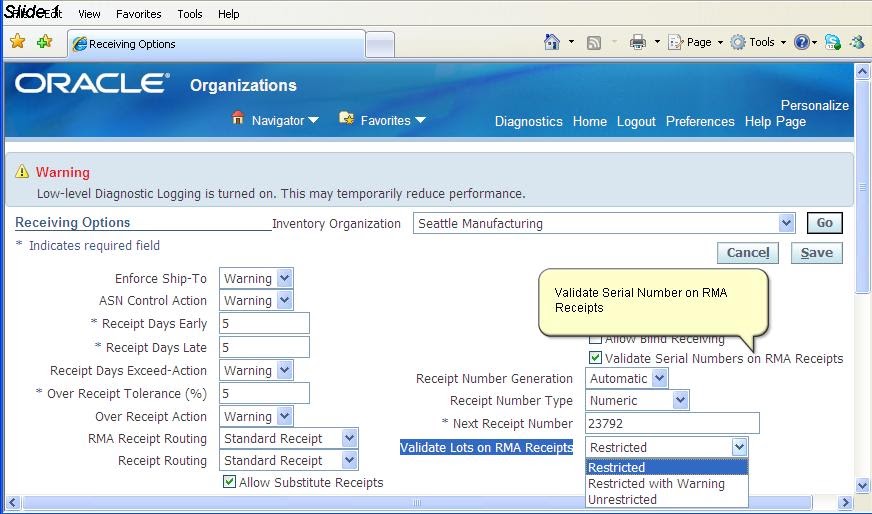Click the Warning alert triangle icon

(x=22, y=171)
